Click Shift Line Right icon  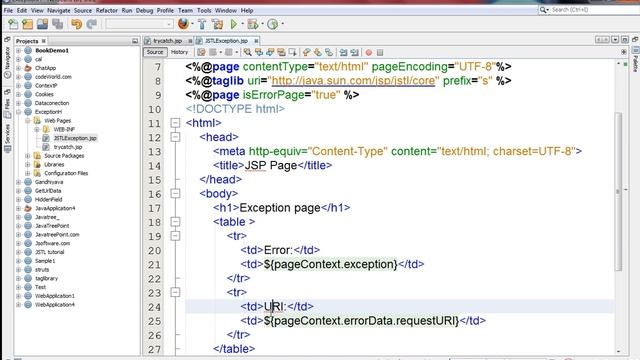point(355,52)
